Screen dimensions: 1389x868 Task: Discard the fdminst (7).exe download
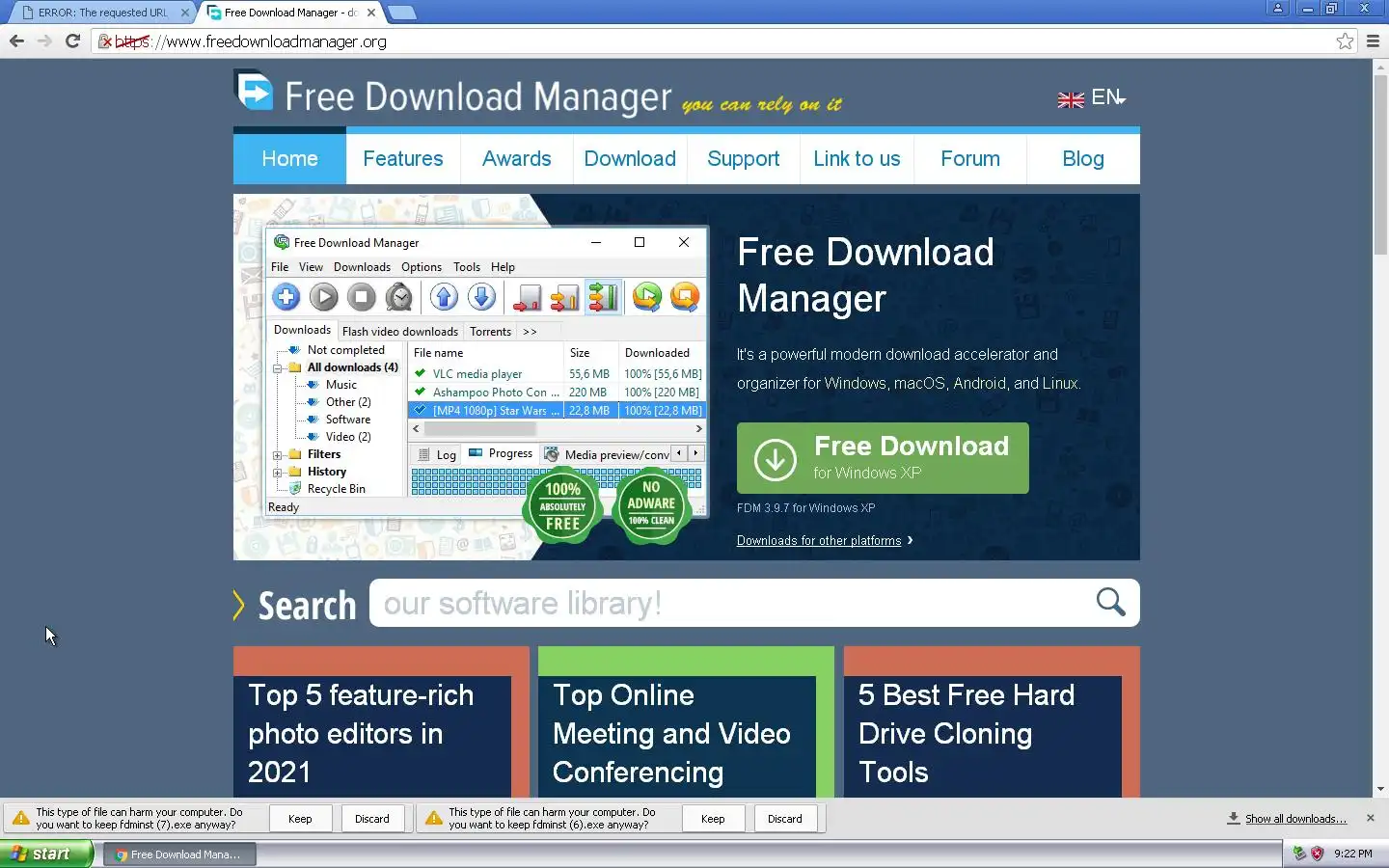pos(372,819)
